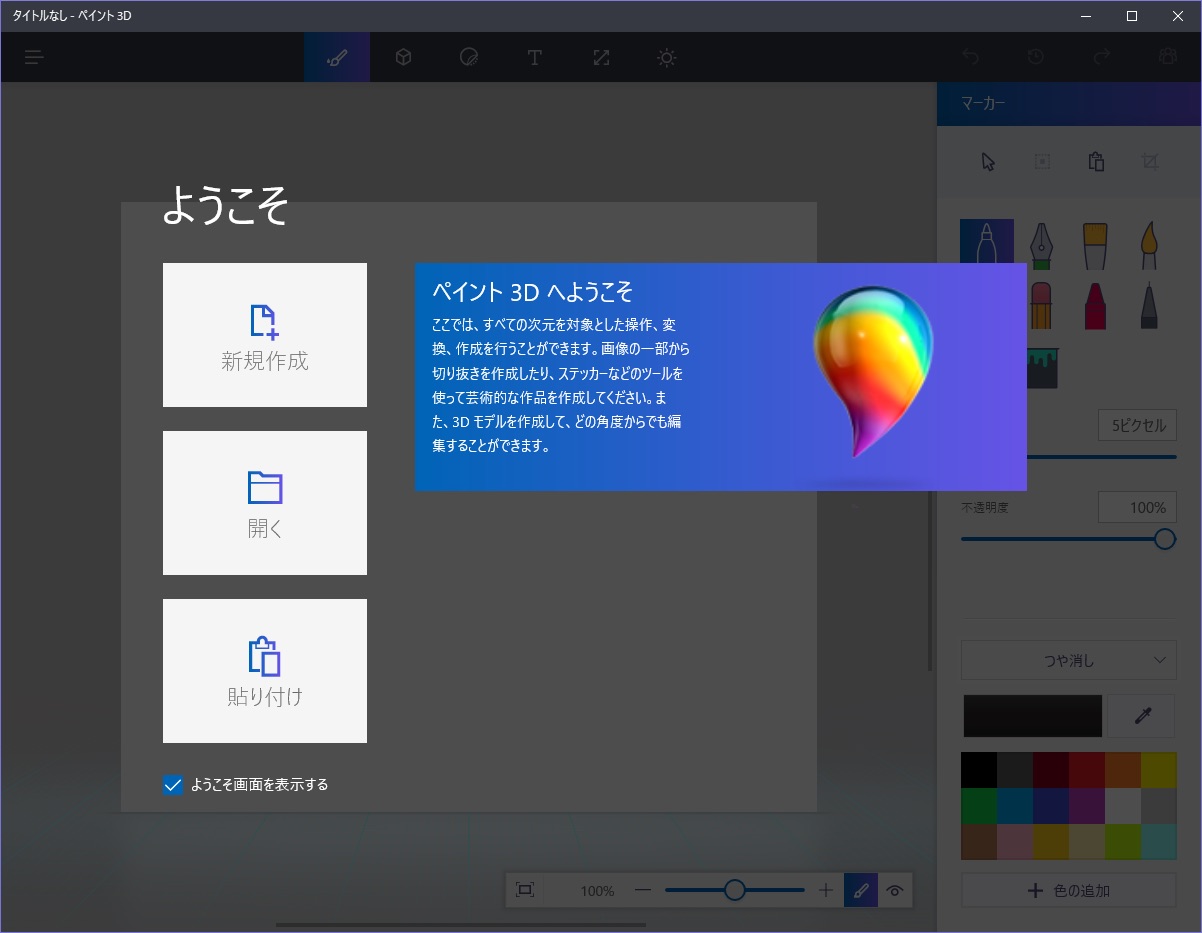Open the Canvas resize tool
Image resolution: width=1202 pixels, height=933 pixels.
(601, 57)
